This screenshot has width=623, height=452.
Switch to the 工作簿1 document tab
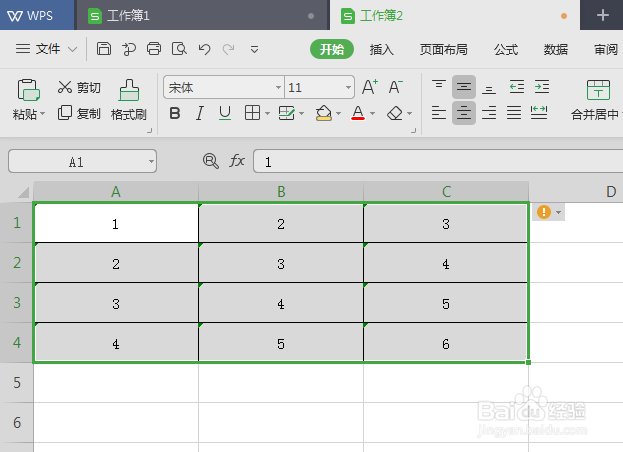(203, 15)
